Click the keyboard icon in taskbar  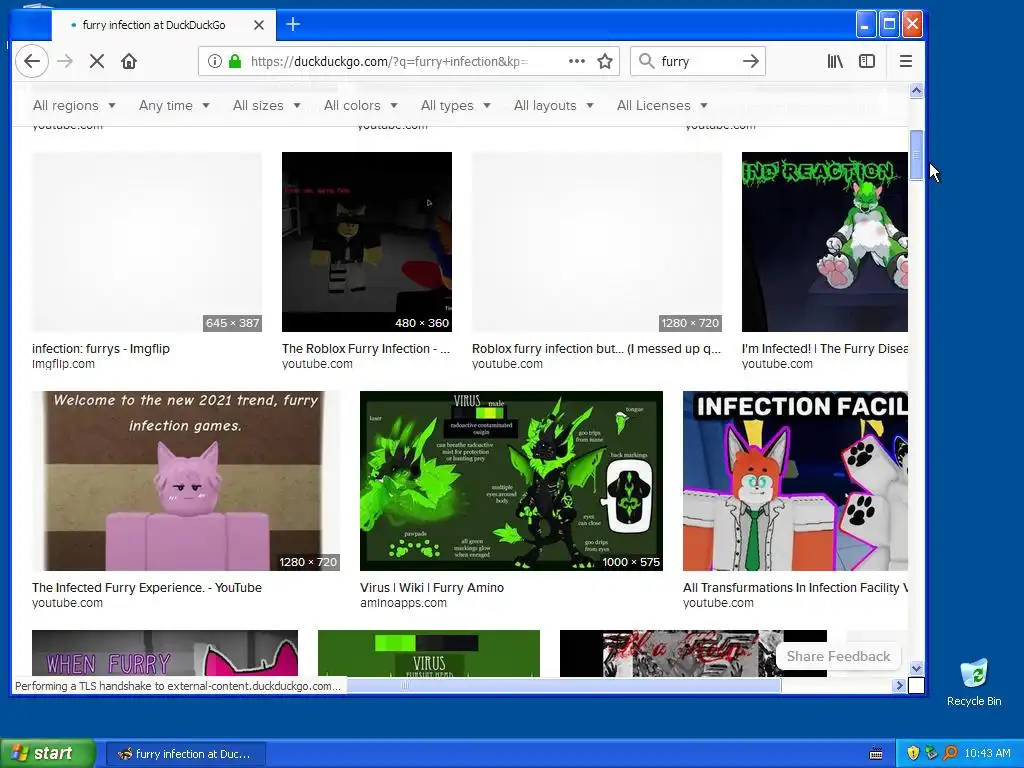pyautogui.click(x=876, y=754)
